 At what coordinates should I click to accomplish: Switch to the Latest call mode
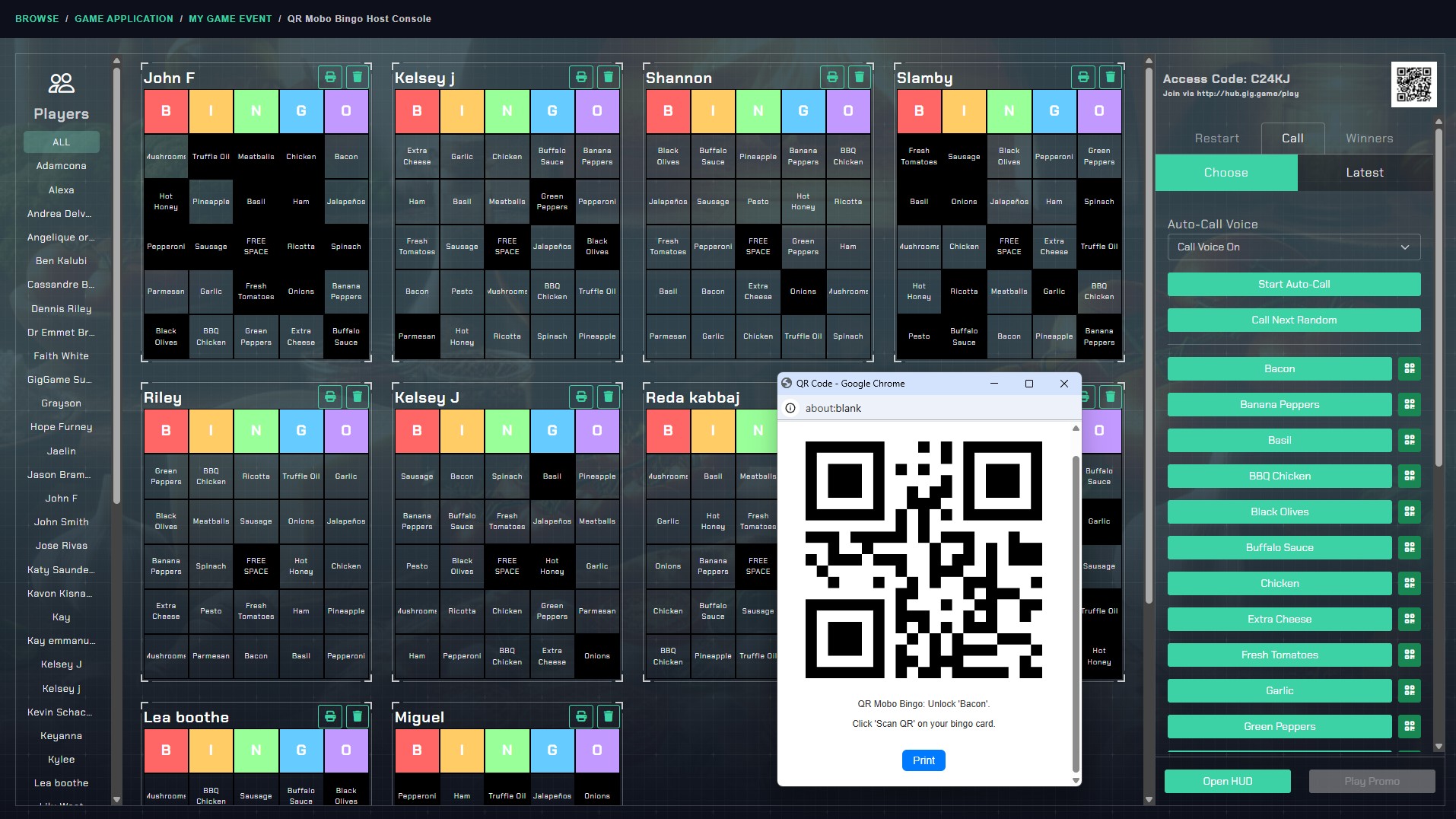pos(1364,173)
